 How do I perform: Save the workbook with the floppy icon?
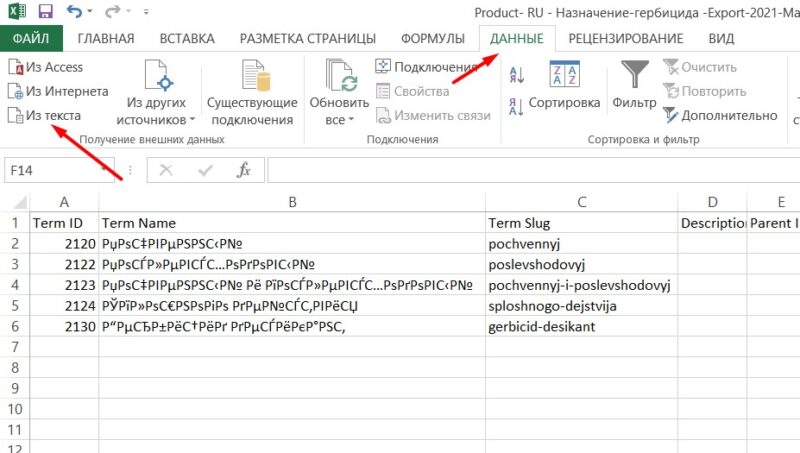coord(45,11)
